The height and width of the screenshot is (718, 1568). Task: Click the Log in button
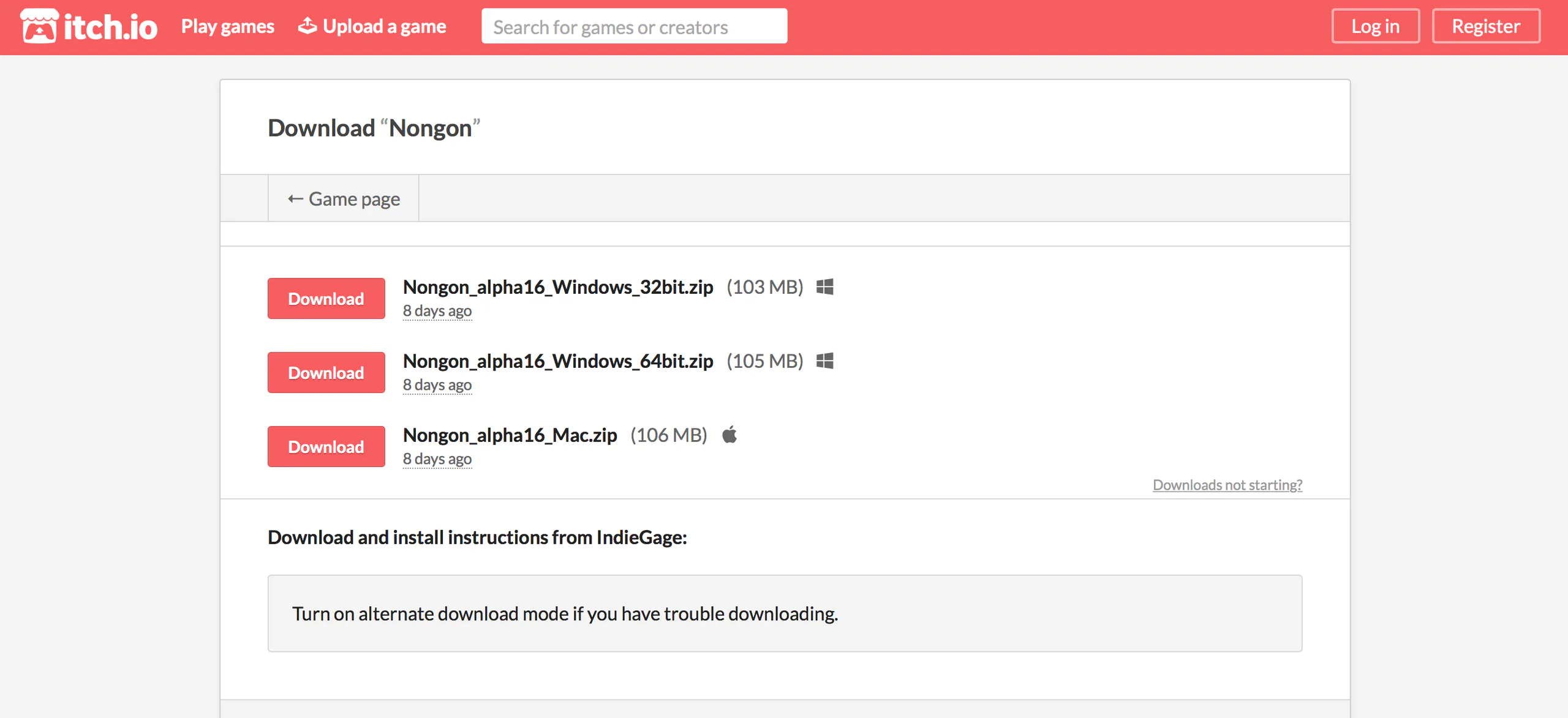point(1375,26)
